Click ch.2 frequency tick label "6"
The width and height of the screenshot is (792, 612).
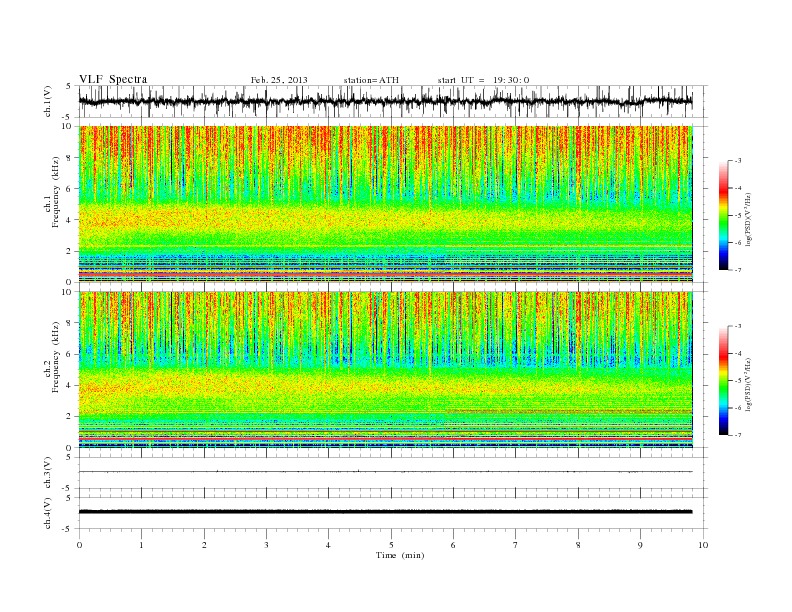[70, 354]
